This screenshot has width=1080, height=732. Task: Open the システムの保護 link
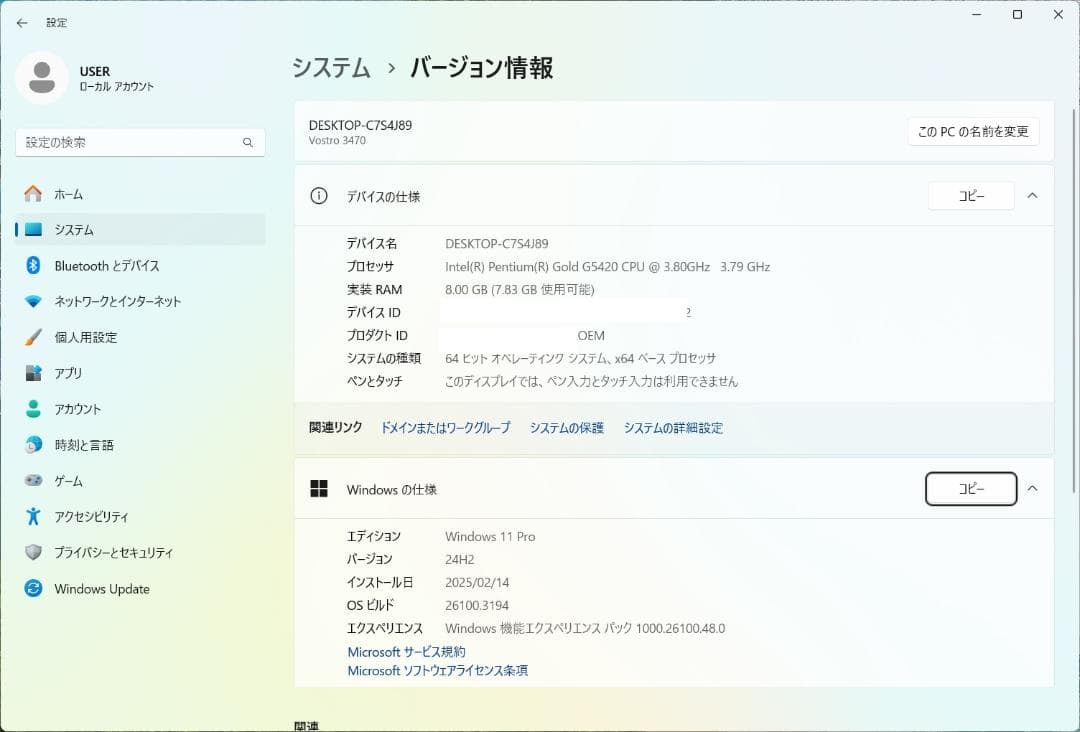click(566, 427)
